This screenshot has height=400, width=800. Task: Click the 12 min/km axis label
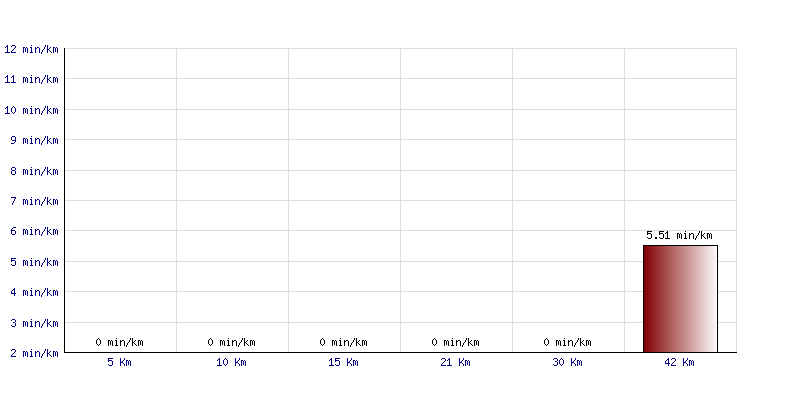31,49
